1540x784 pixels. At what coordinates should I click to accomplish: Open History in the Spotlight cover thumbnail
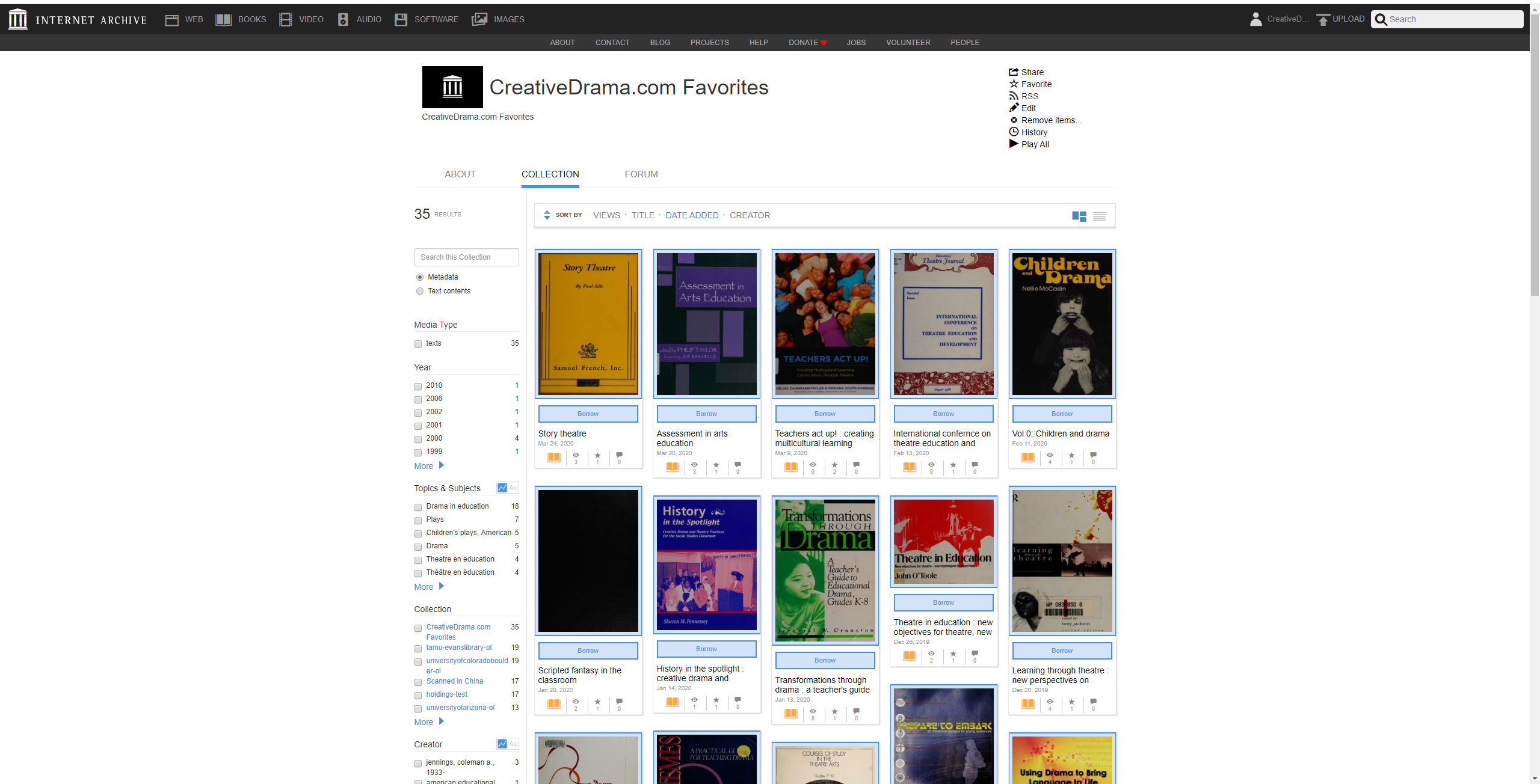click(x=706, y=565)
